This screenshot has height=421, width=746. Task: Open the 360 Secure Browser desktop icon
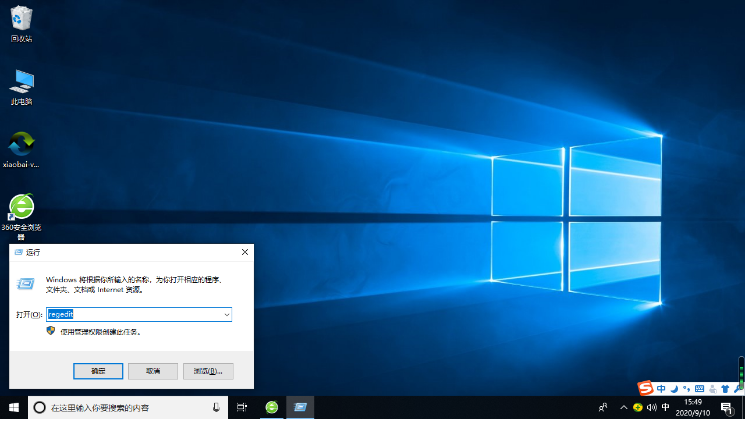coord(21,208)
